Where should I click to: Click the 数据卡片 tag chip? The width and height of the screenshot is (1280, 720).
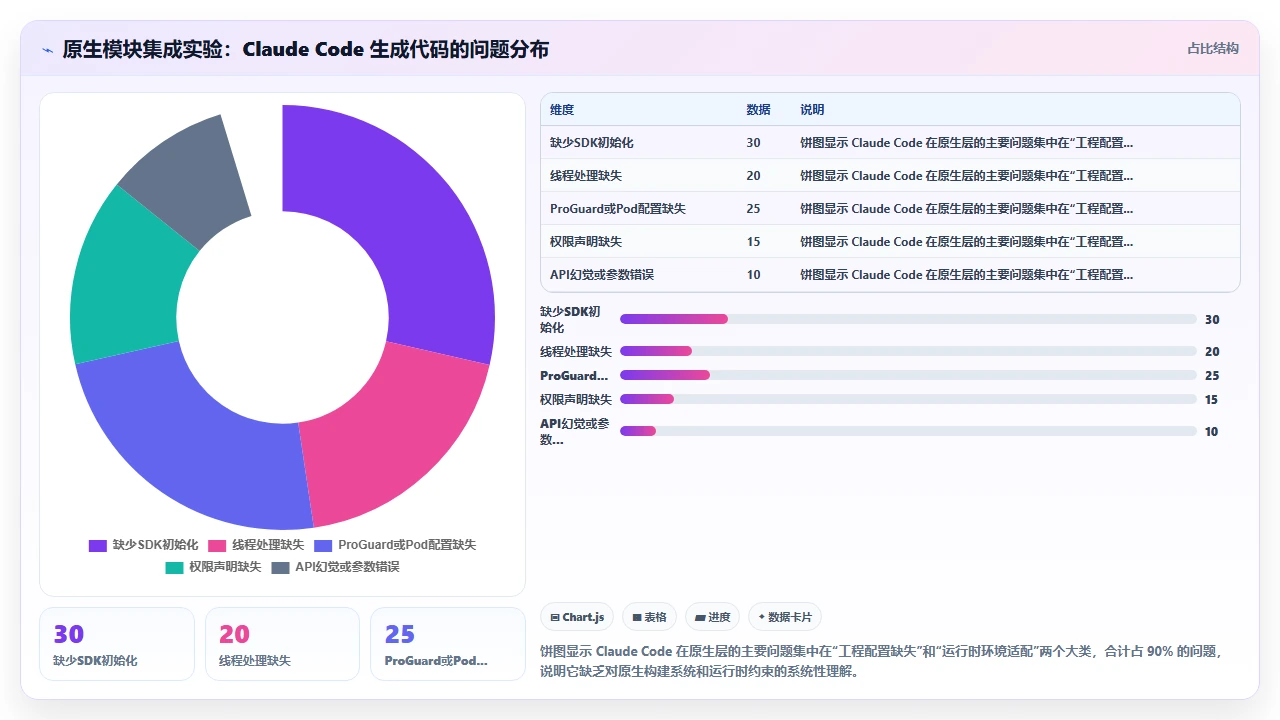coord(785,617)
